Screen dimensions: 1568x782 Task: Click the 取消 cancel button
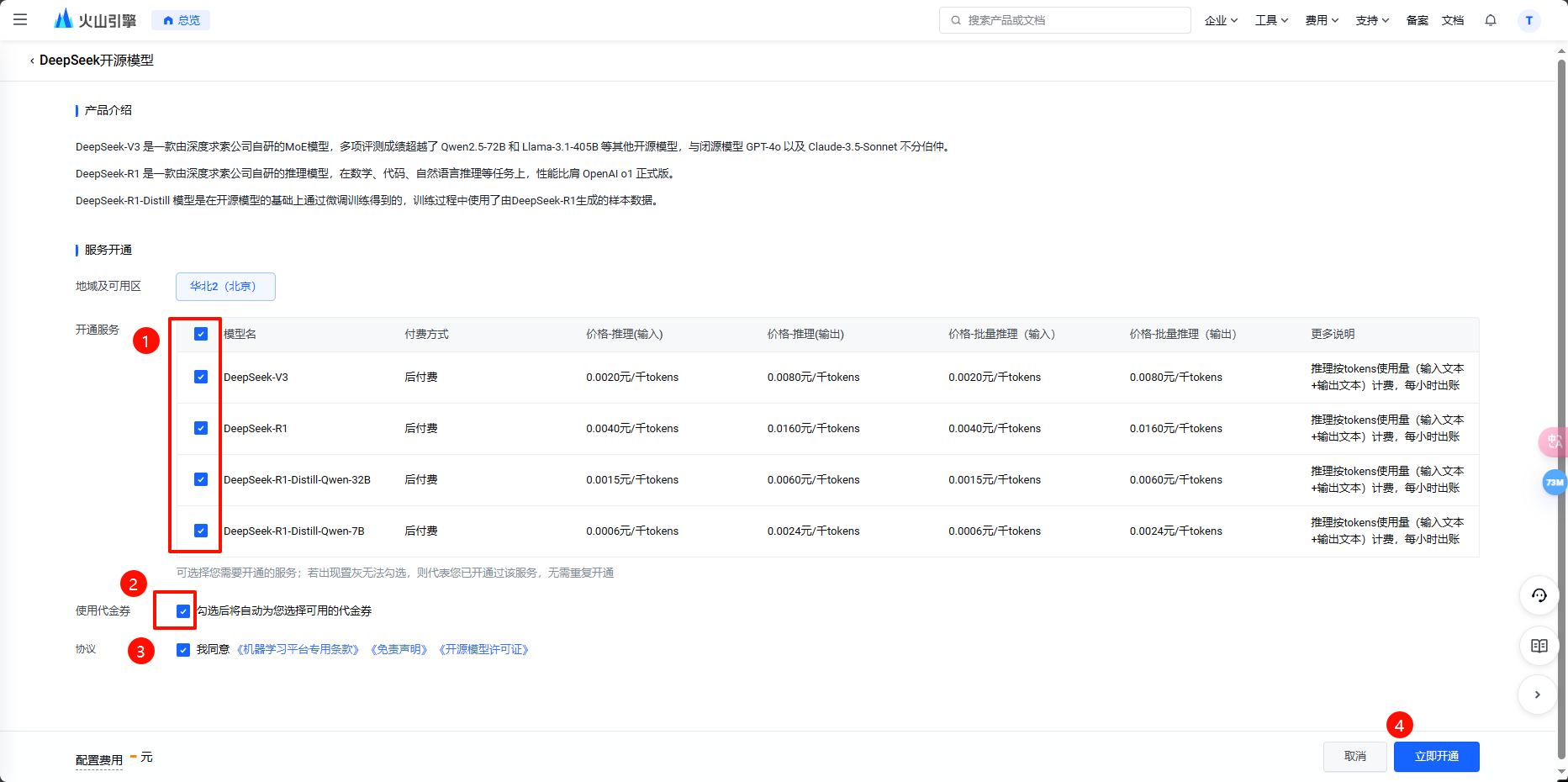click(1355, 757)
